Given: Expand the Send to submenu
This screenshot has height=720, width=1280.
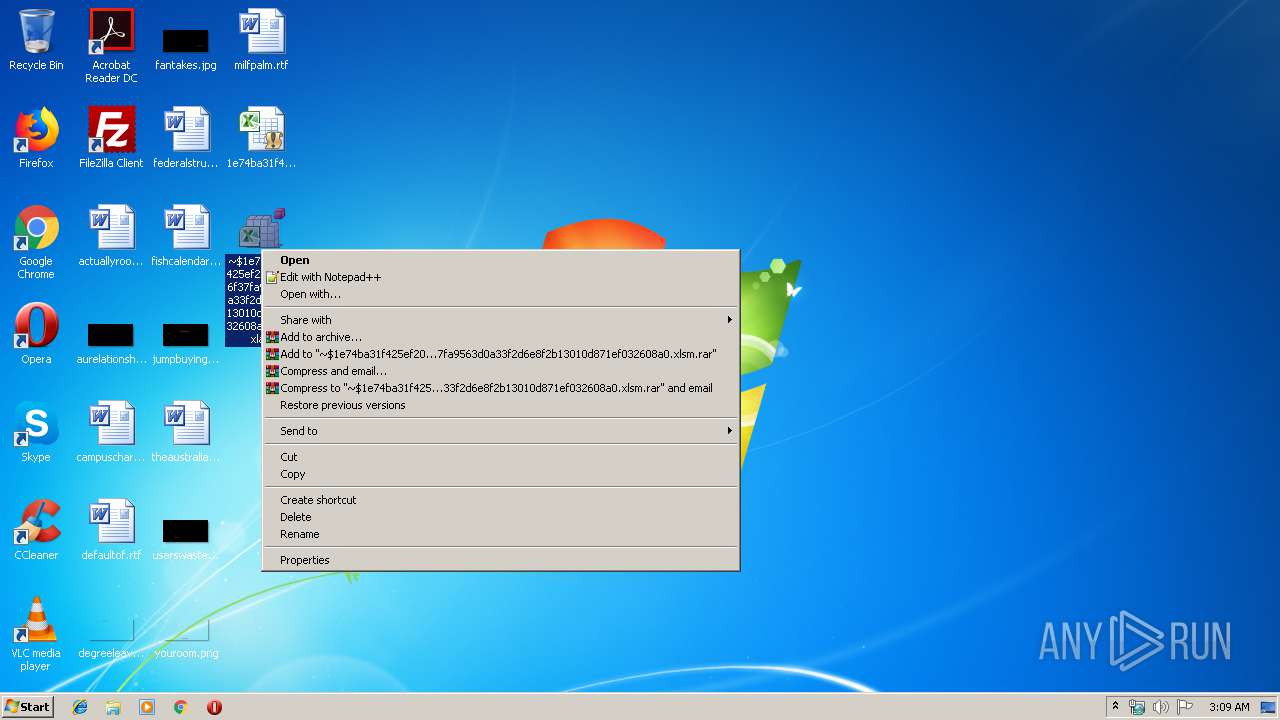Looking at the screenshot, I should (500, 431).
